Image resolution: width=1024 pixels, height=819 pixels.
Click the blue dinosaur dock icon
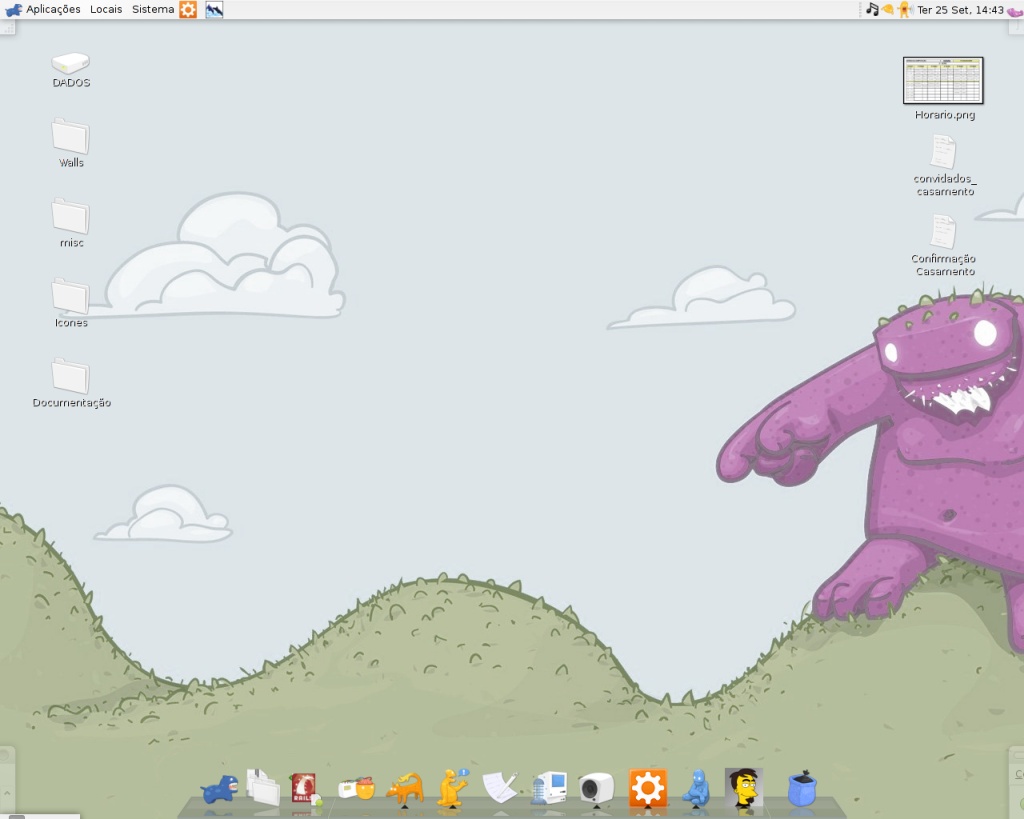pos(219,788)
